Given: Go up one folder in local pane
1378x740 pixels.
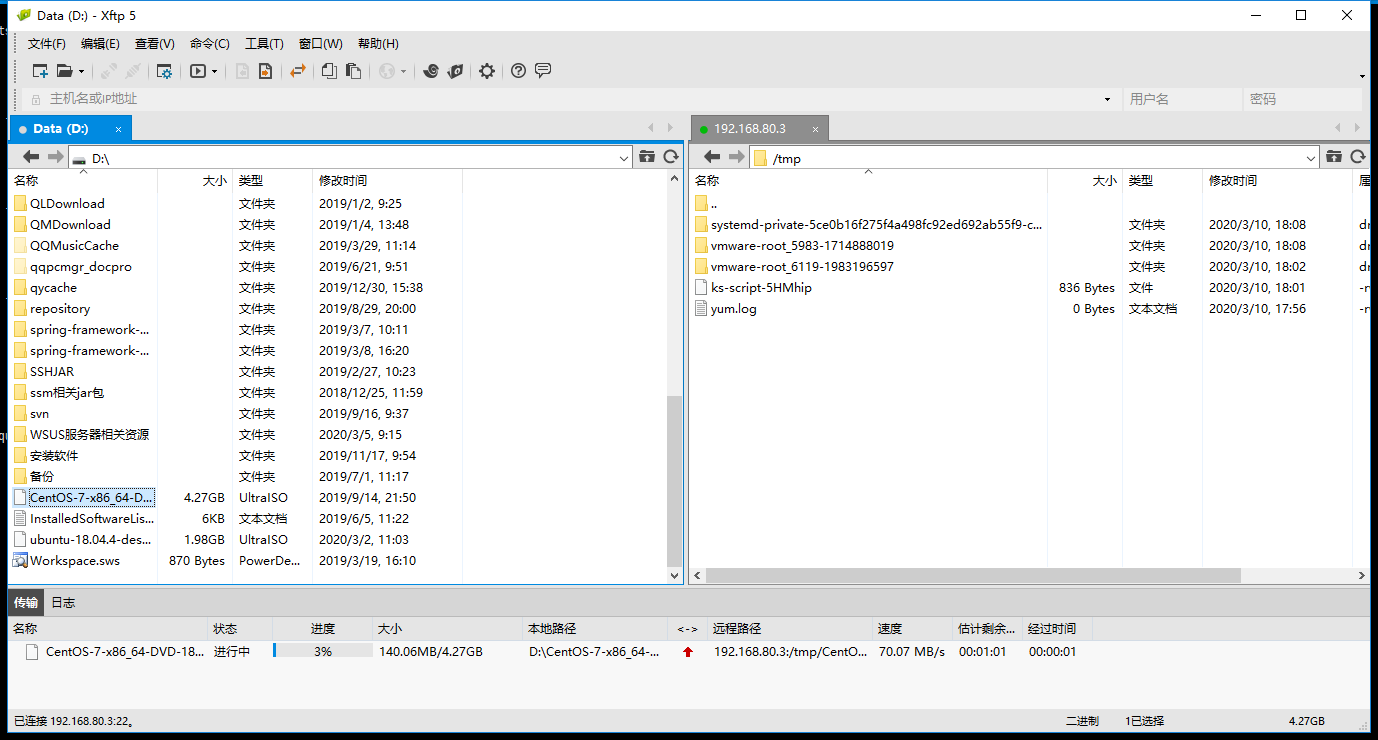Looking at the screenshot, I should click(646, 157).
